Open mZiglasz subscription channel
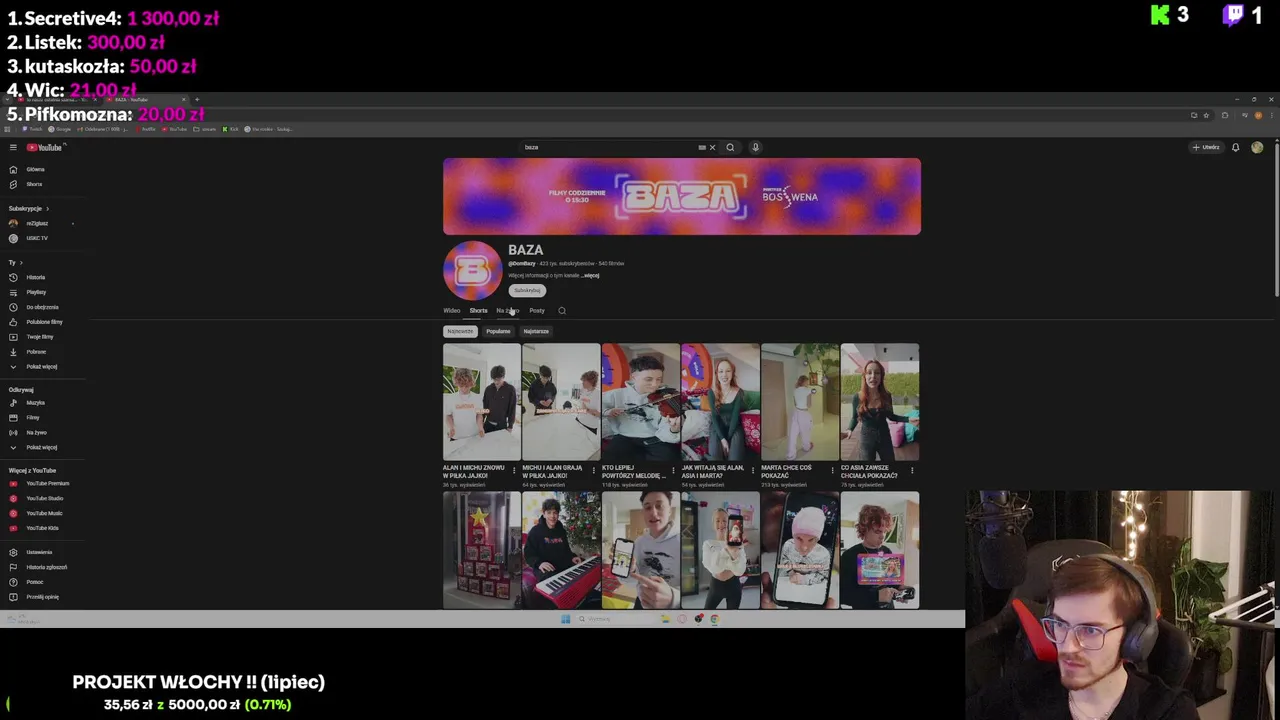Screen dimensions: 1280x720 pos(37,223)
